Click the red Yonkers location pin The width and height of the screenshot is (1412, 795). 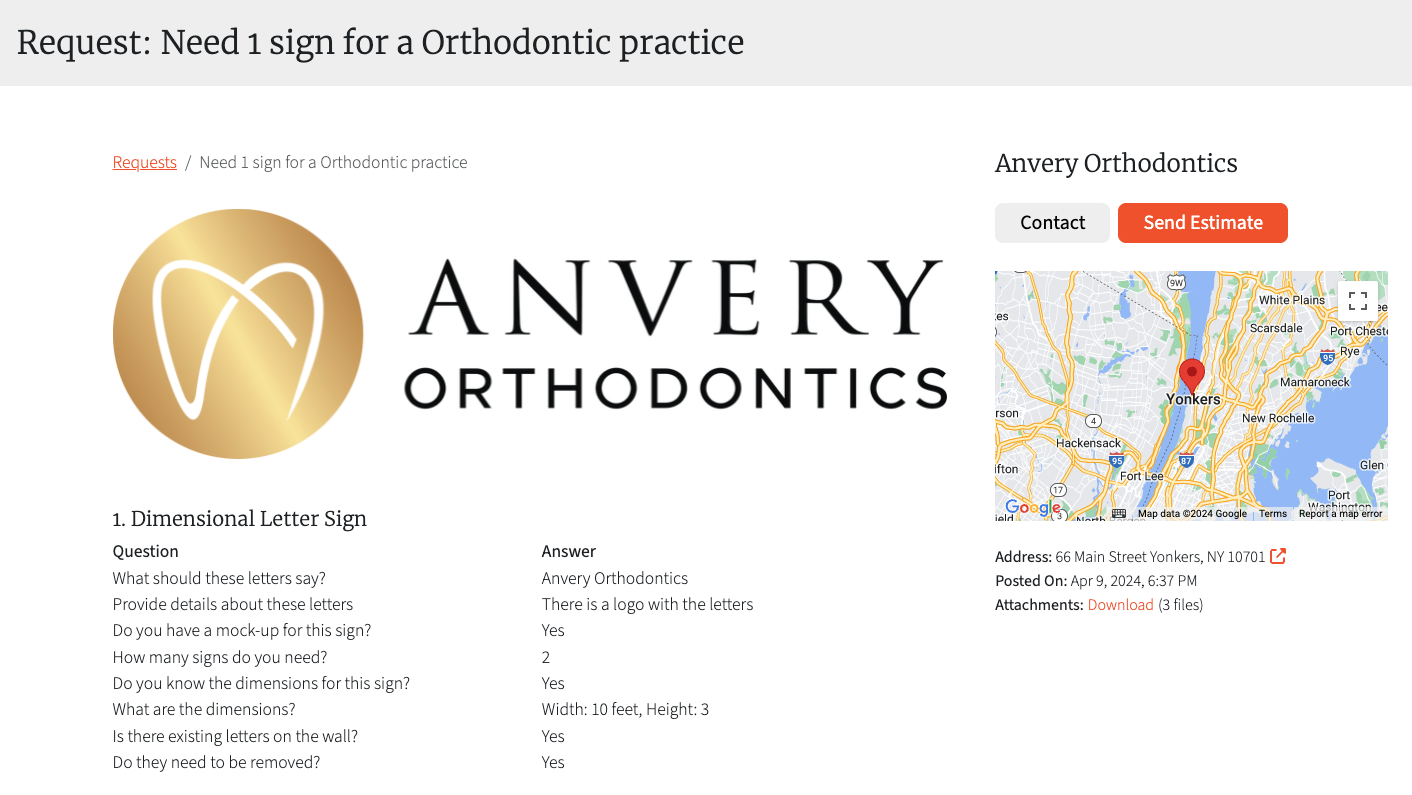tap(1191, 376)
